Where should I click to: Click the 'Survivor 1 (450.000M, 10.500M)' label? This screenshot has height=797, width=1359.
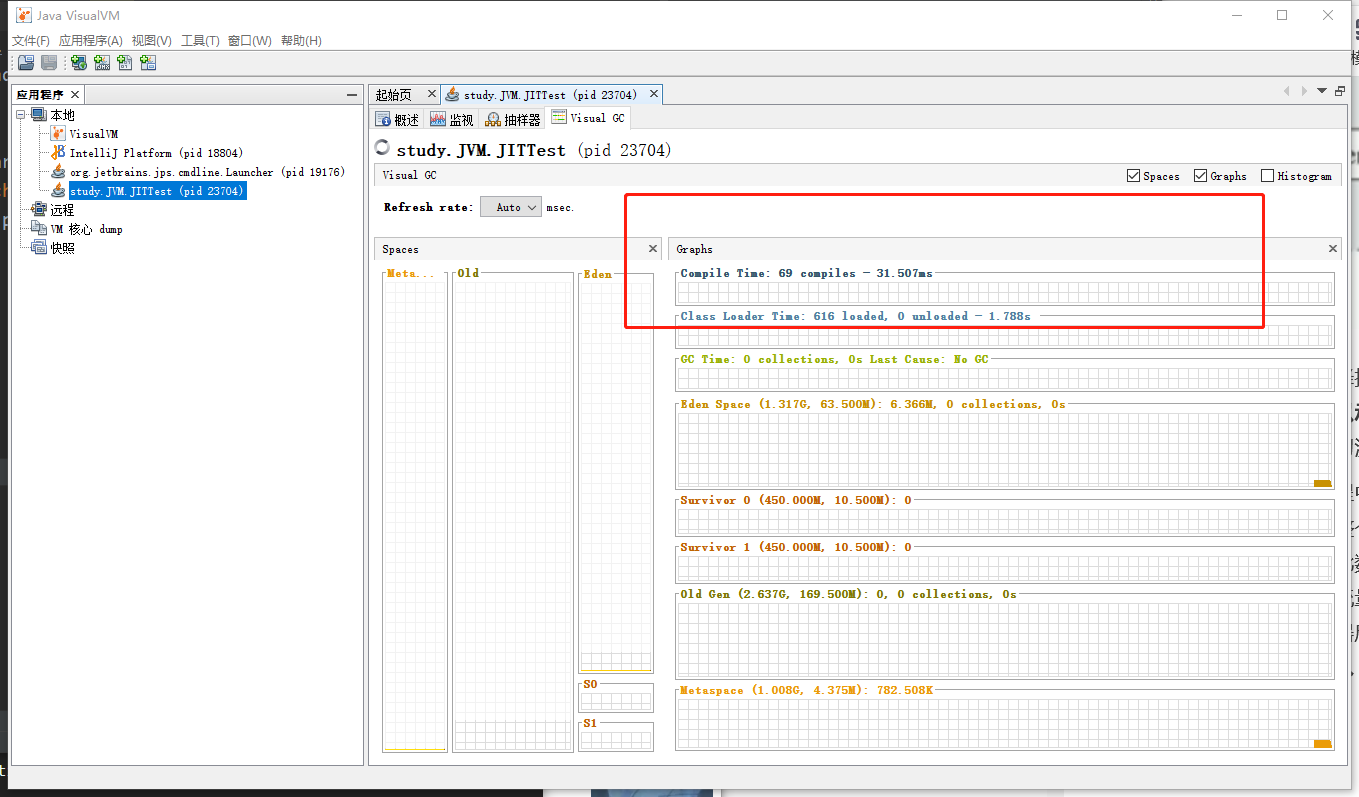click(x=796, y=547)
